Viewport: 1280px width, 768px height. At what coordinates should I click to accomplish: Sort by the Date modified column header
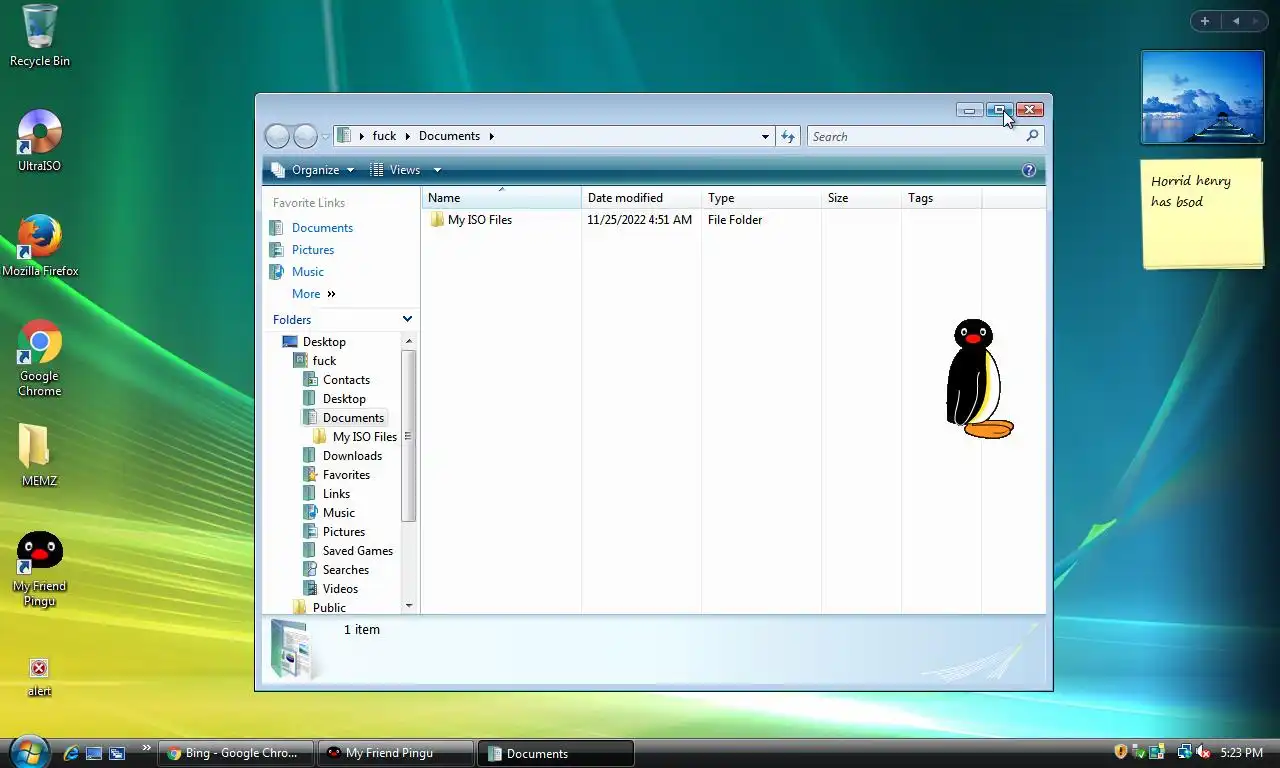coord(641,198)
